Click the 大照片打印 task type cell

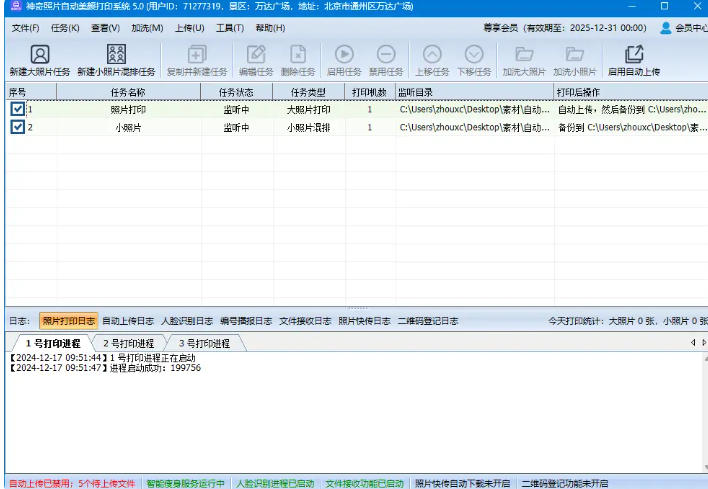click(308, 109)
